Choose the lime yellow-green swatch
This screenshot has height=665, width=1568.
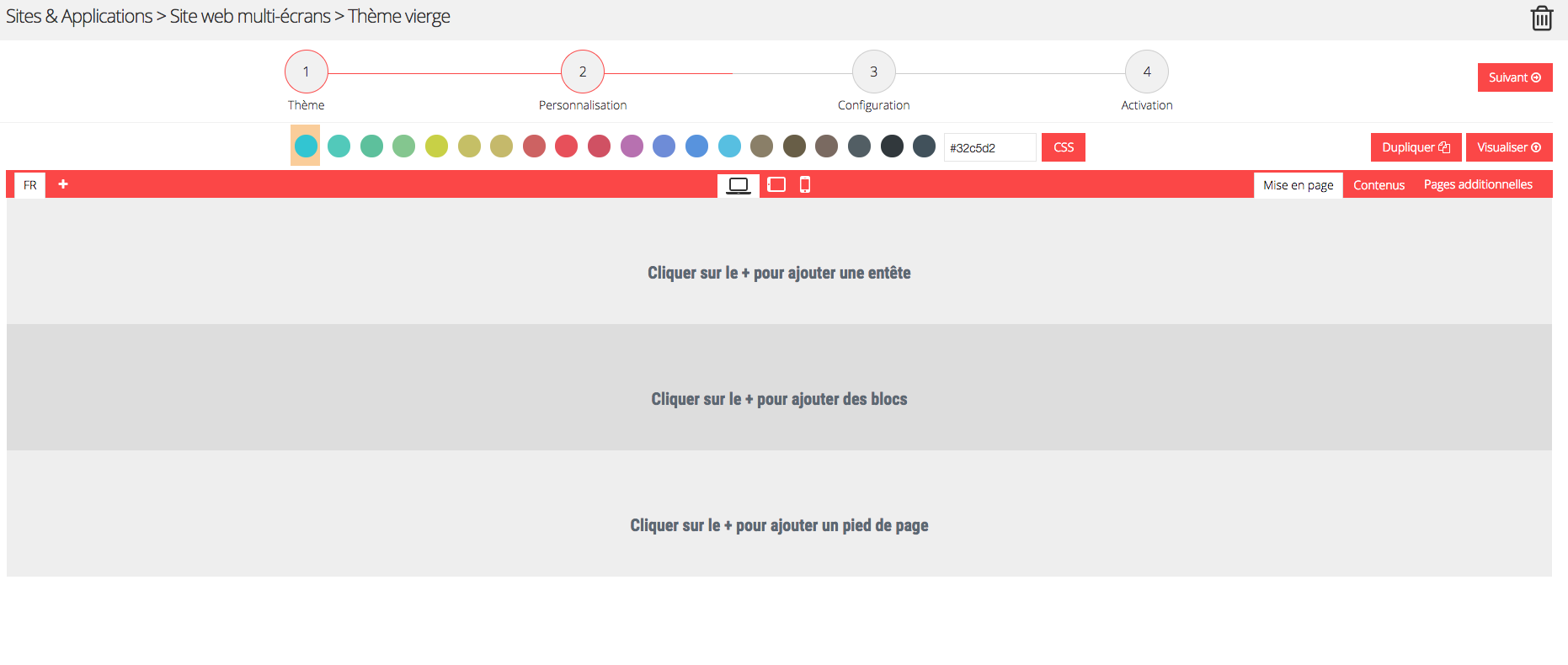click(436, 146)
